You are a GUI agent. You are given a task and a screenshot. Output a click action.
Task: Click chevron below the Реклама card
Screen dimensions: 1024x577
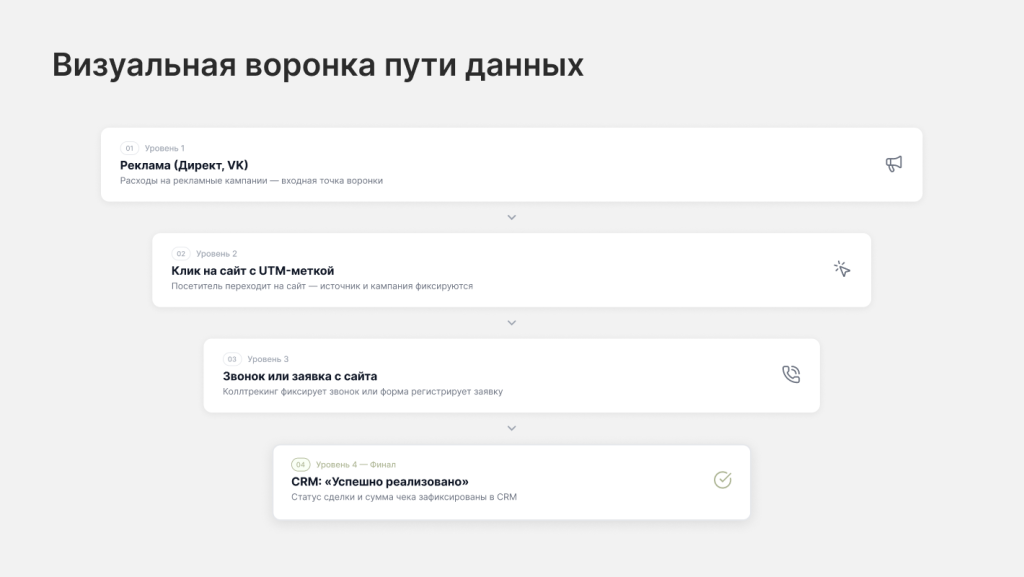(x=512, y=217)
